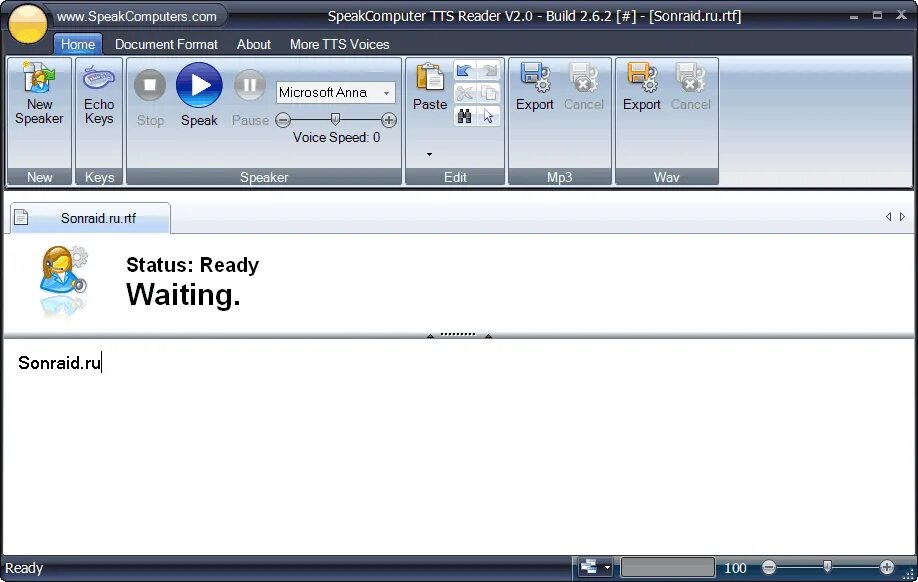
Task: Decrease voice speed with minus button
Action: (x=283, y=121)
